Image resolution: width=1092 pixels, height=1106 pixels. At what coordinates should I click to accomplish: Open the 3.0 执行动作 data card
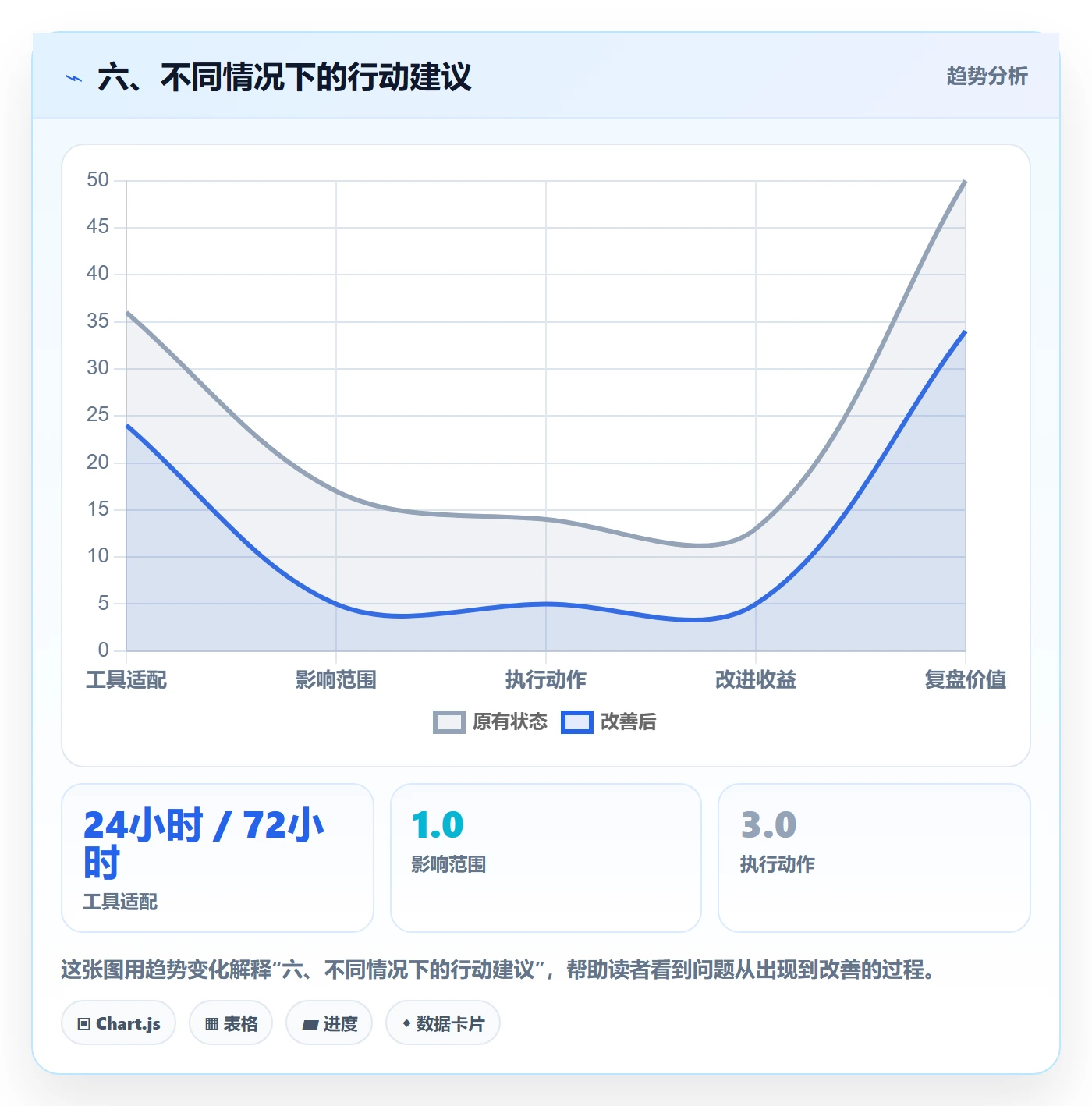click(874, 858)
